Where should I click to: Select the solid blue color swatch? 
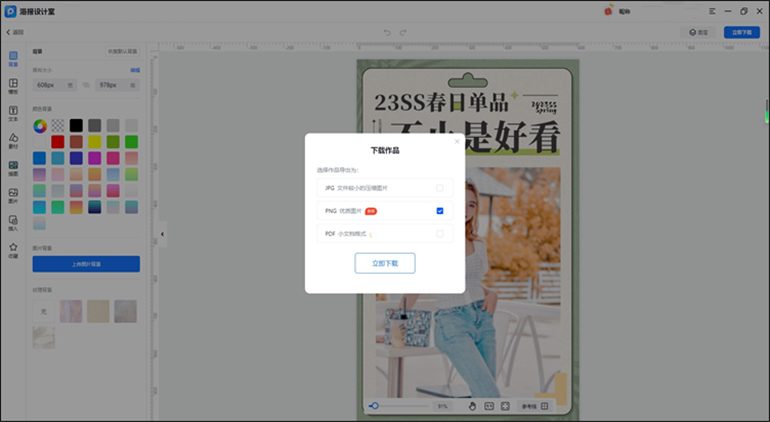[x=40, y=158]
